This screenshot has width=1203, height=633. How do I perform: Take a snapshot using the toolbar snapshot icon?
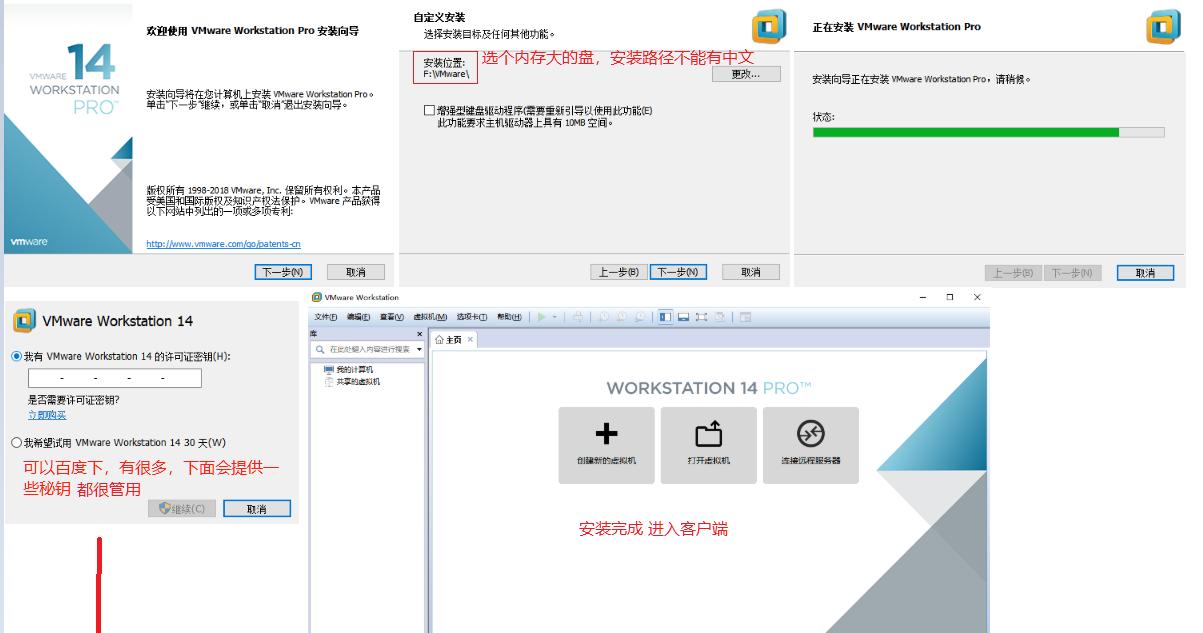pos(604,317)
